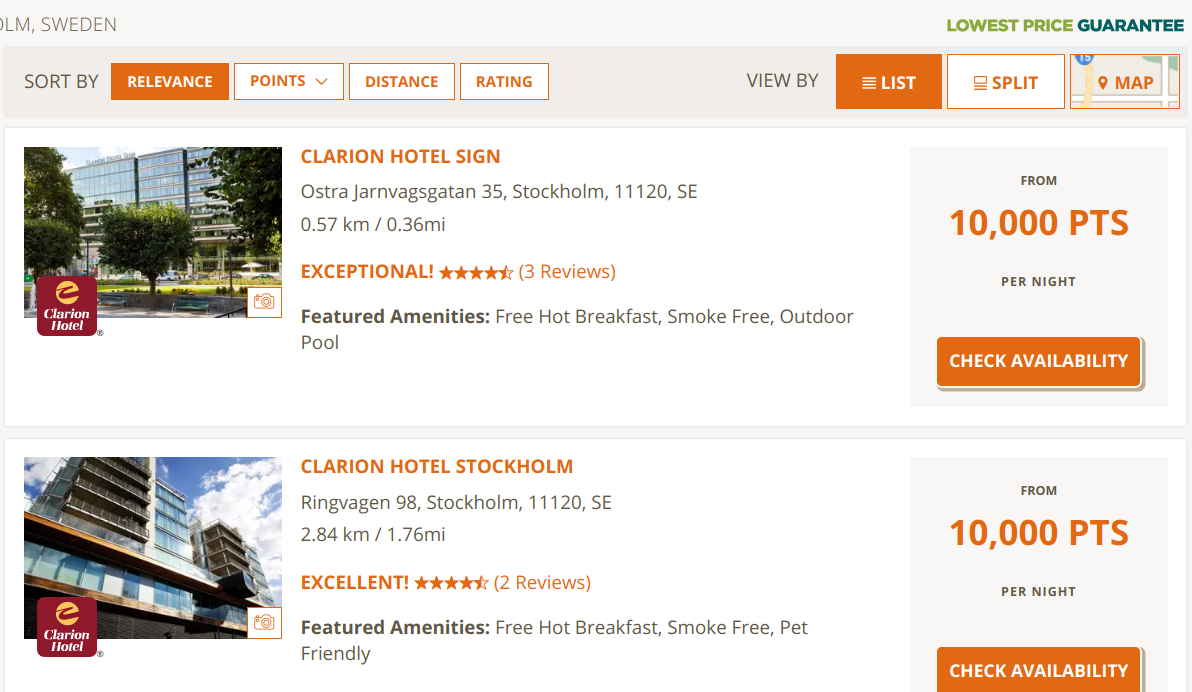Click Clarion Hotel logo on first listing
The image size is (1192, 692).
(67, 306)
